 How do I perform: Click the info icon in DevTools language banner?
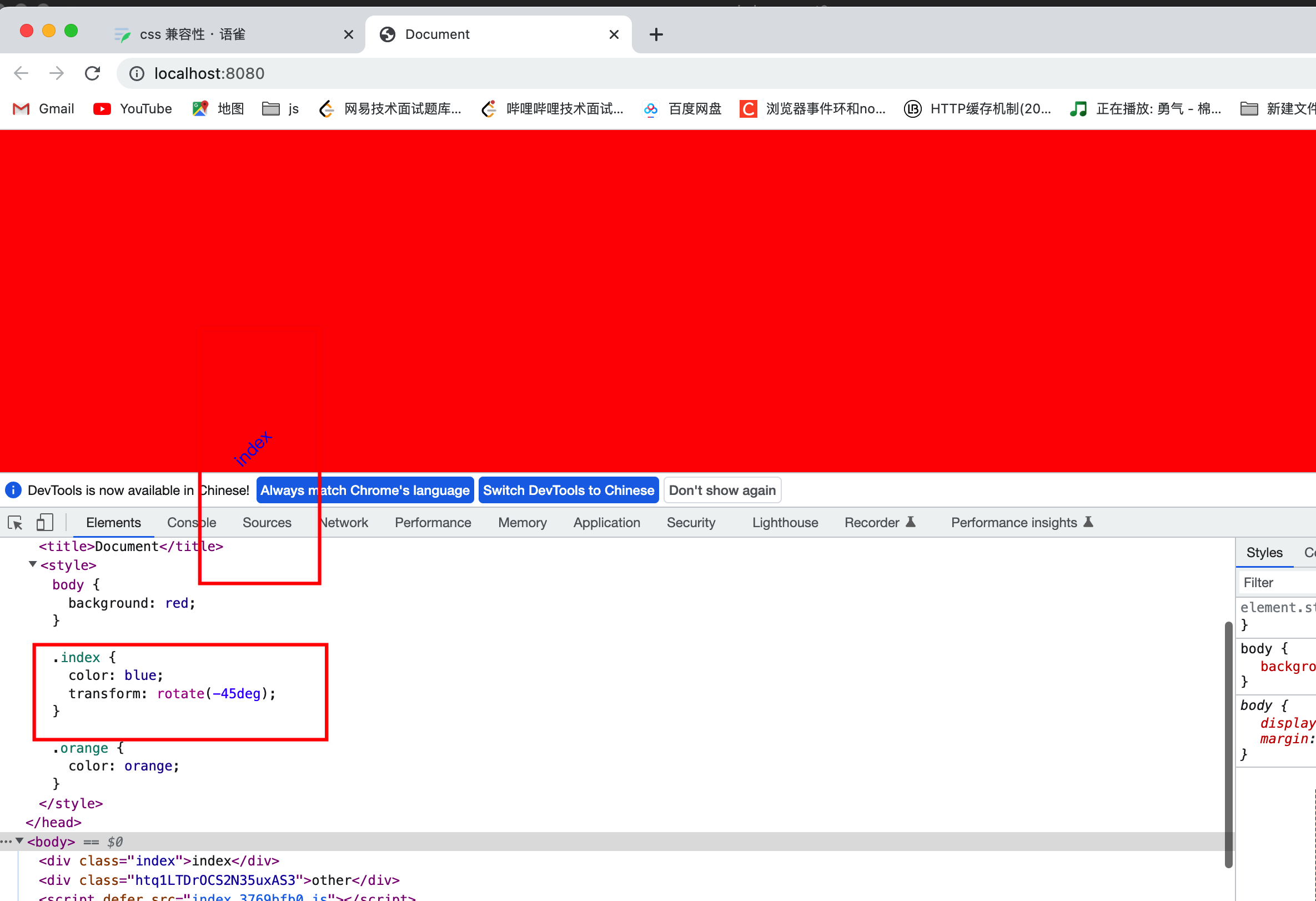pyautogui.click(x=13, y=490)
